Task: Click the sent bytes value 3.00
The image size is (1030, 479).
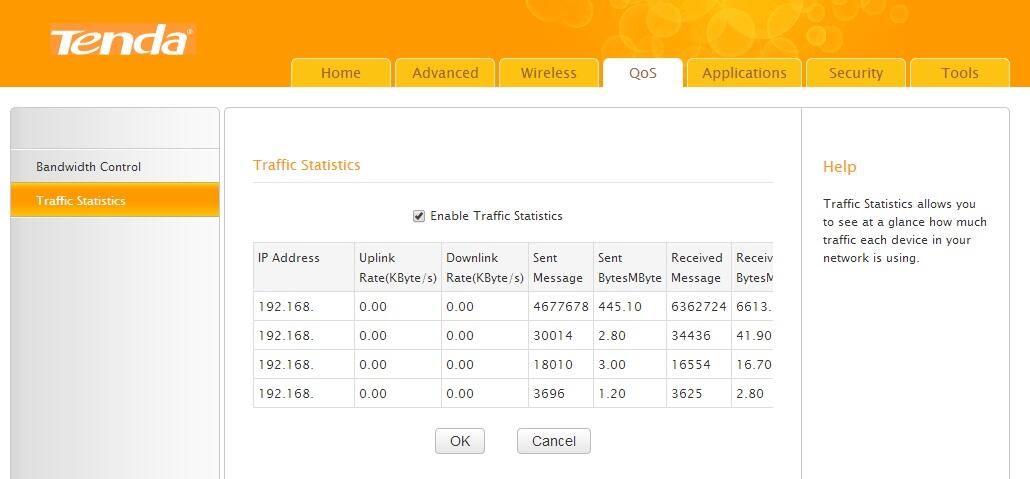Action: tap(612, 365)
